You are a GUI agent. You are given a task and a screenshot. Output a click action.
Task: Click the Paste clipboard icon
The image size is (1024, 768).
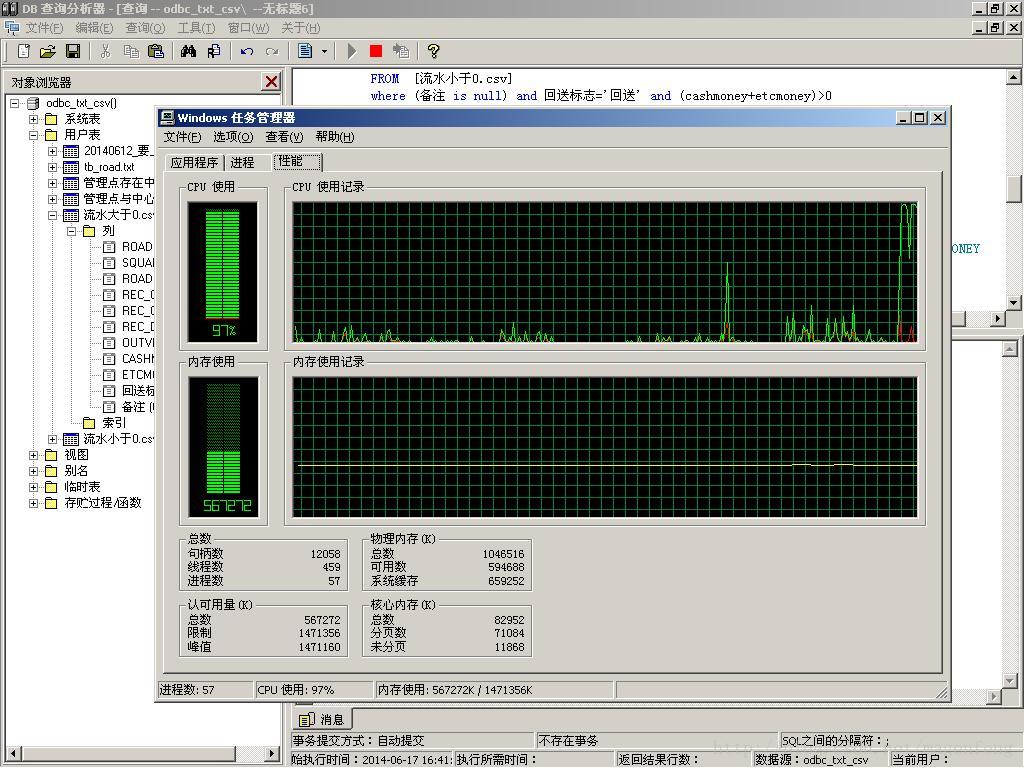pos(155,51)
